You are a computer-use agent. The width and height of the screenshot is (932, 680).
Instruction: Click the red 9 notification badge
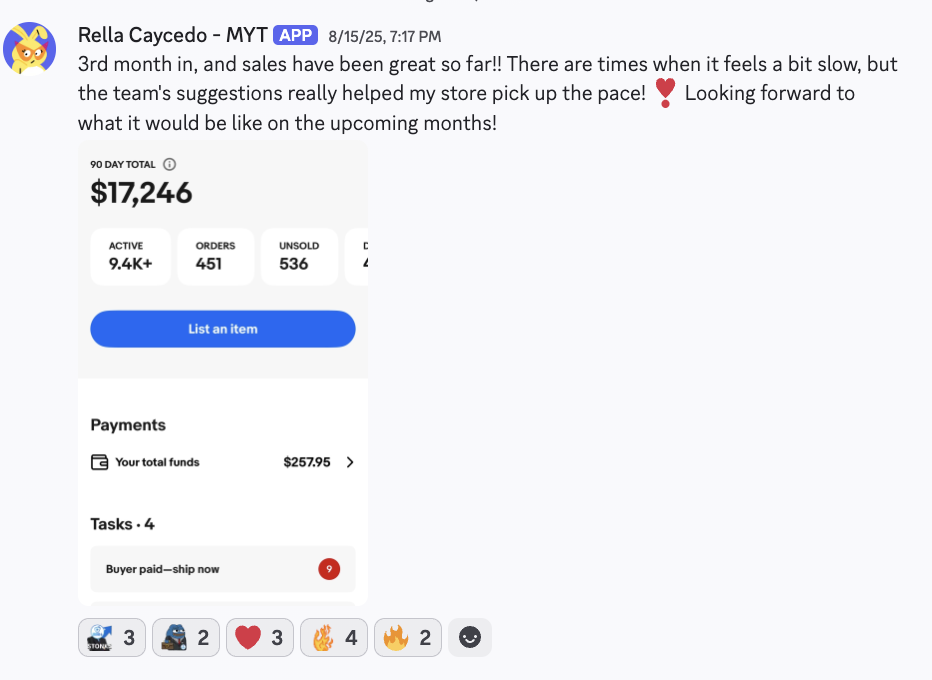pyautogui.click(x=329, y=569)
